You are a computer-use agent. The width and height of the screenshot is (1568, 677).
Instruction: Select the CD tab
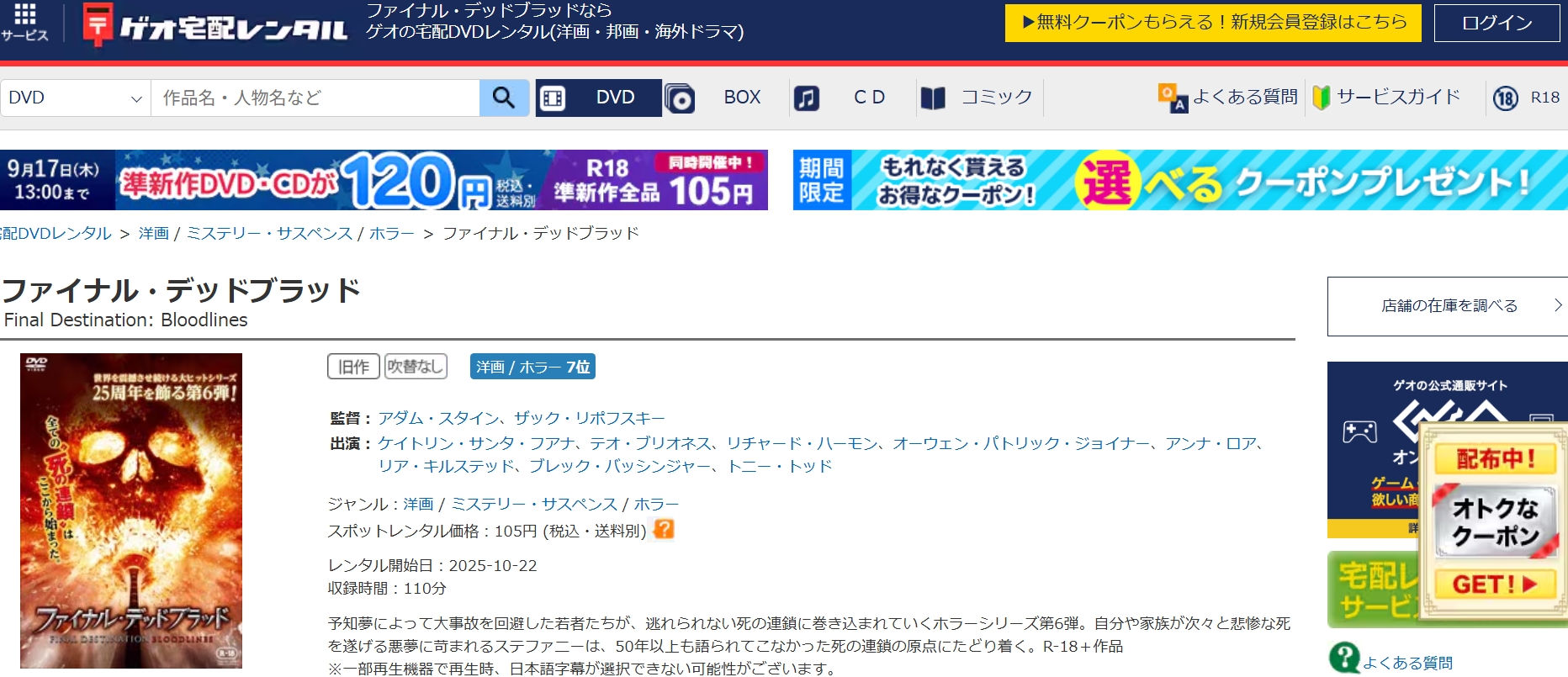pyautogui.click(x=852, y=98)
